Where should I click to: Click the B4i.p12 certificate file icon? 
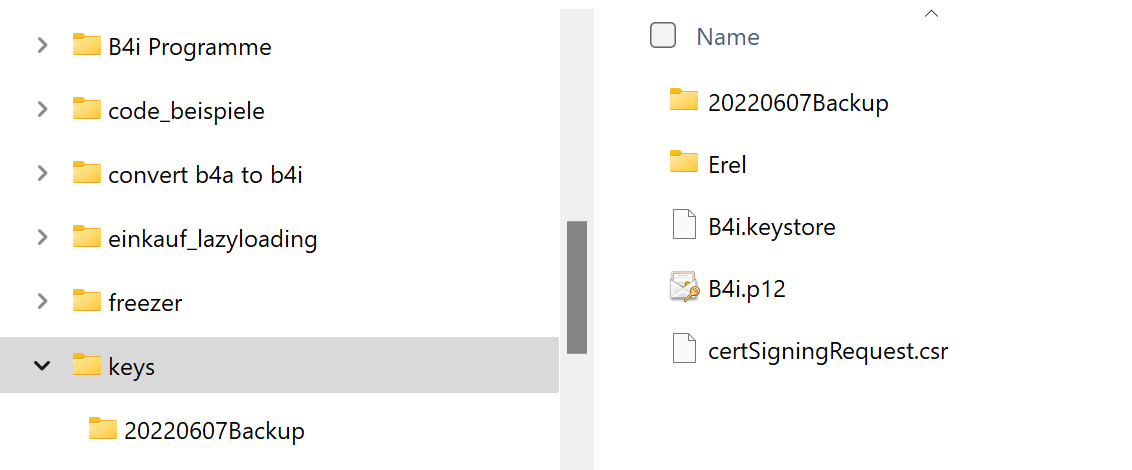[684, 288]
